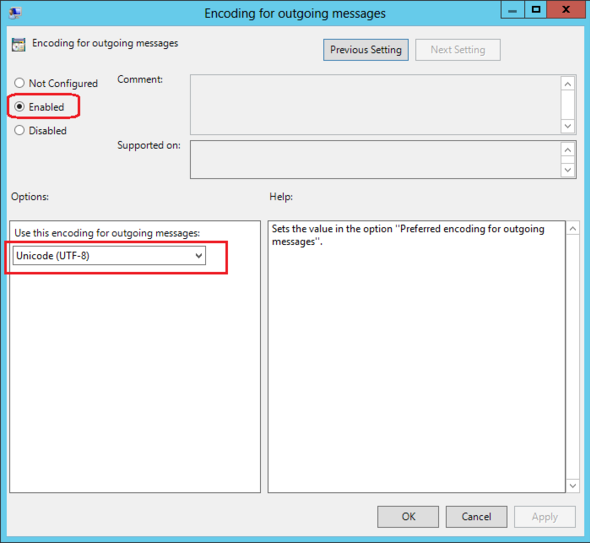The width and height of the screenshot is (590, 543).
Task: Select the Not Configured radio button
Action: pos(19,83)
